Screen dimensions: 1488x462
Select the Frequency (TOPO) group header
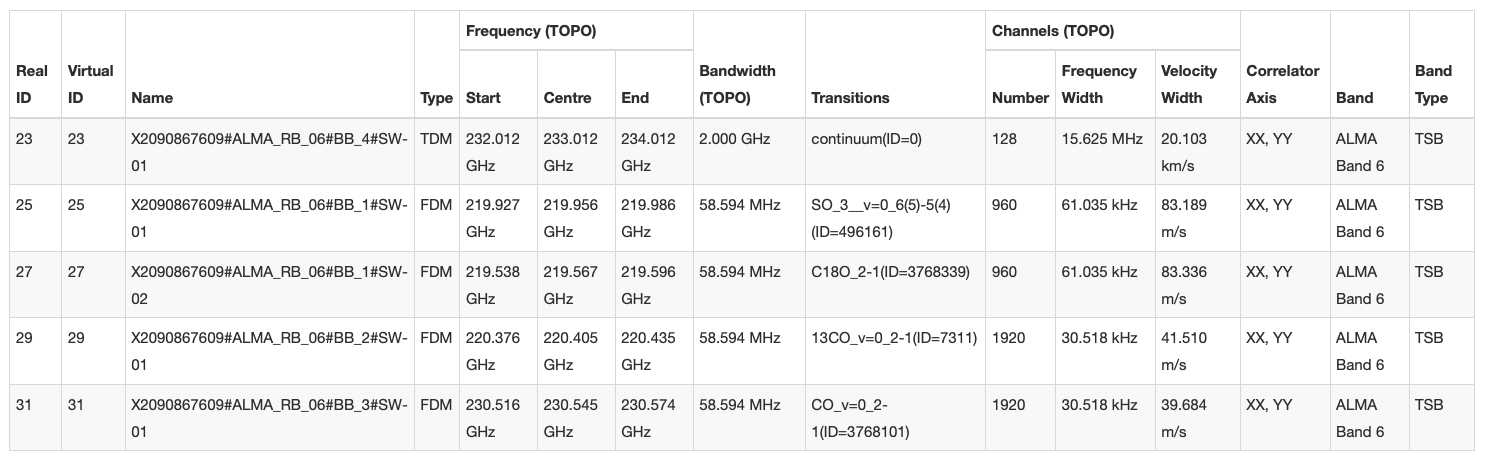click(530, 31)
